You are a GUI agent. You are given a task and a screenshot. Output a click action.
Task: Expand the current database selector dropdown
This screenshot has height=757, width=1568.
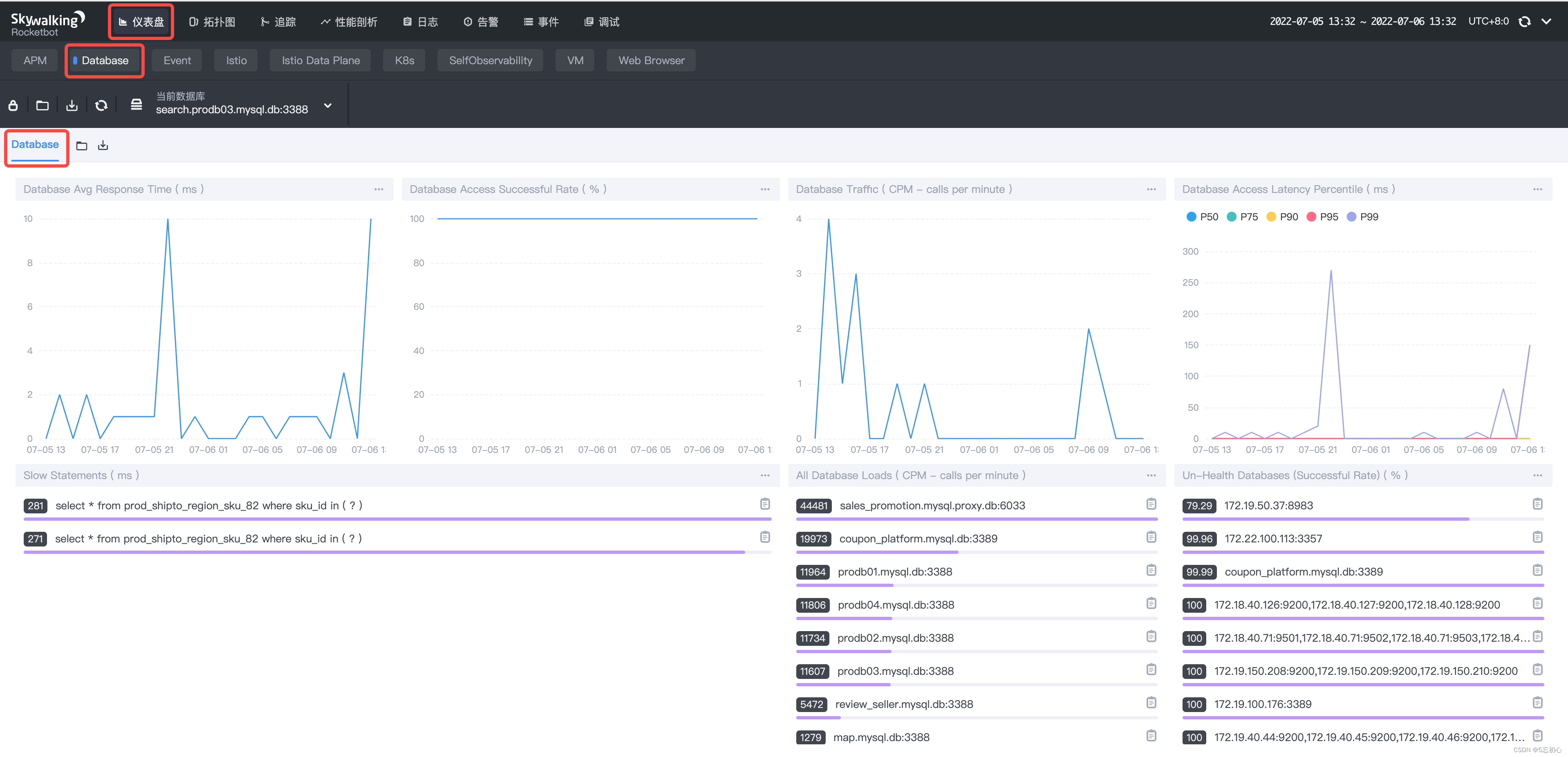[328, 105]
